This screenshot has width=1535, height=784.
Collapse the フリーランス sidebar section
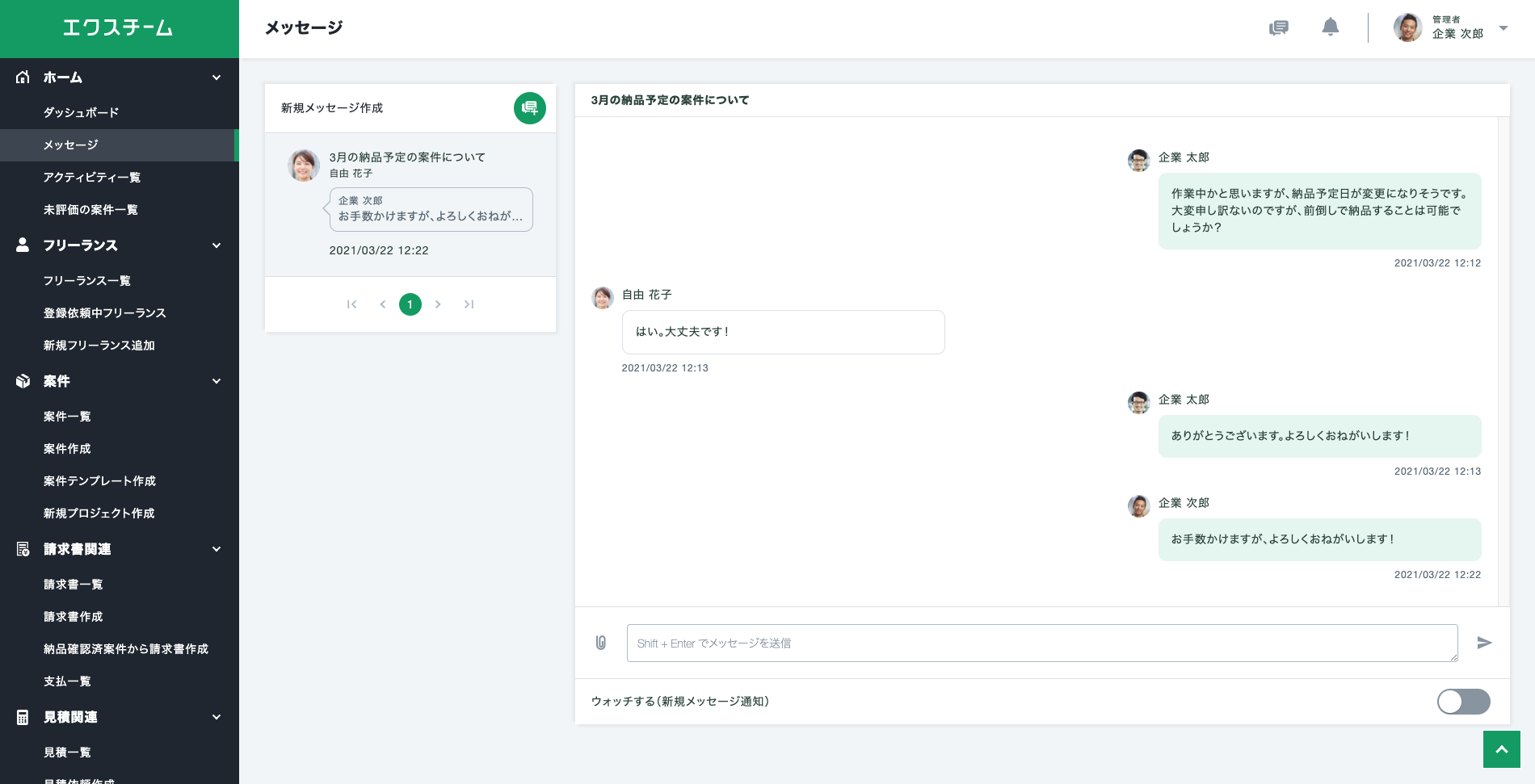point(216,245)
